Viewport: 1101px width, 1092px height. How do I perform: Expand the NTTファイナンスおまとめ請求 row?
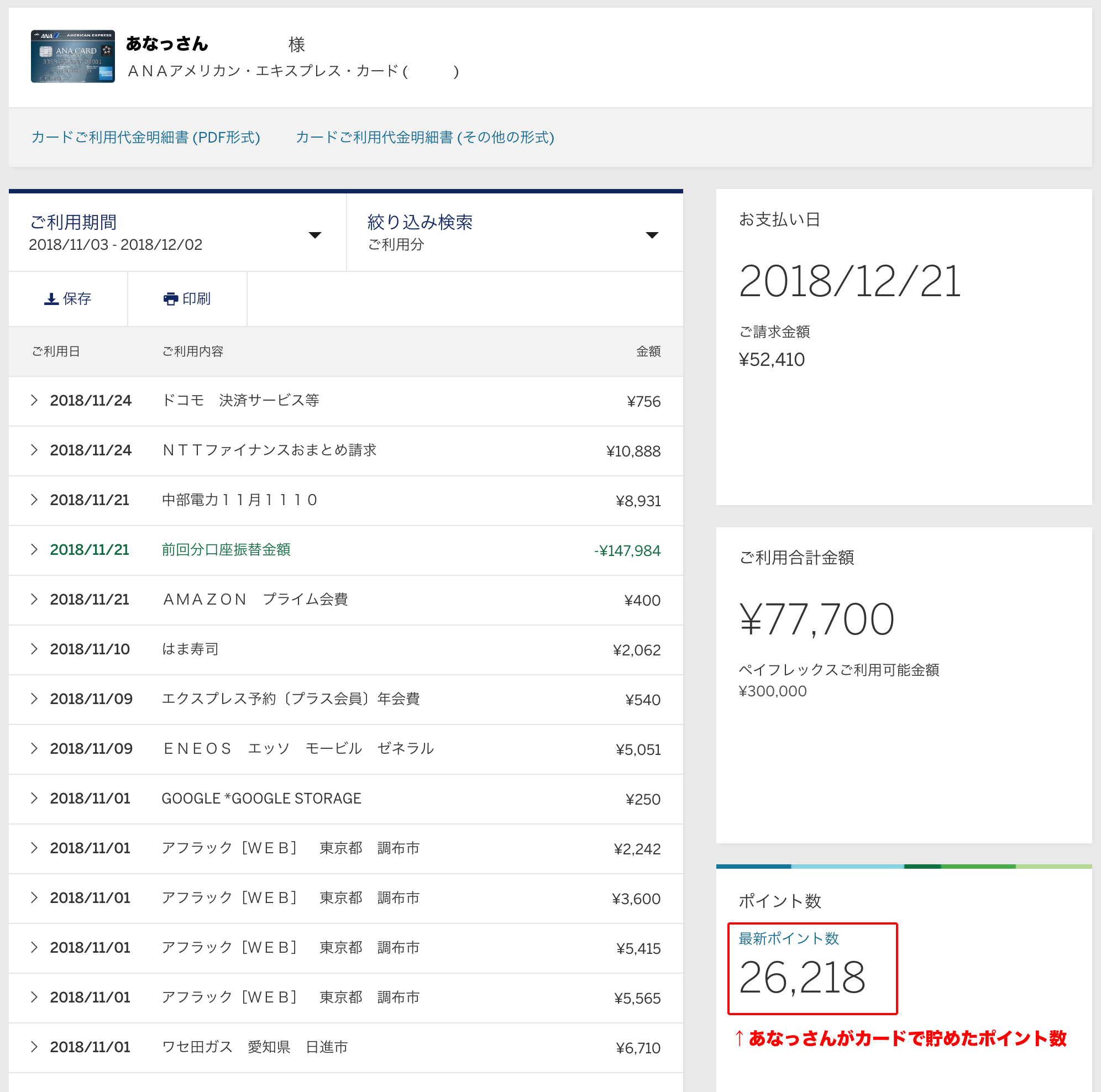point(346,450)
